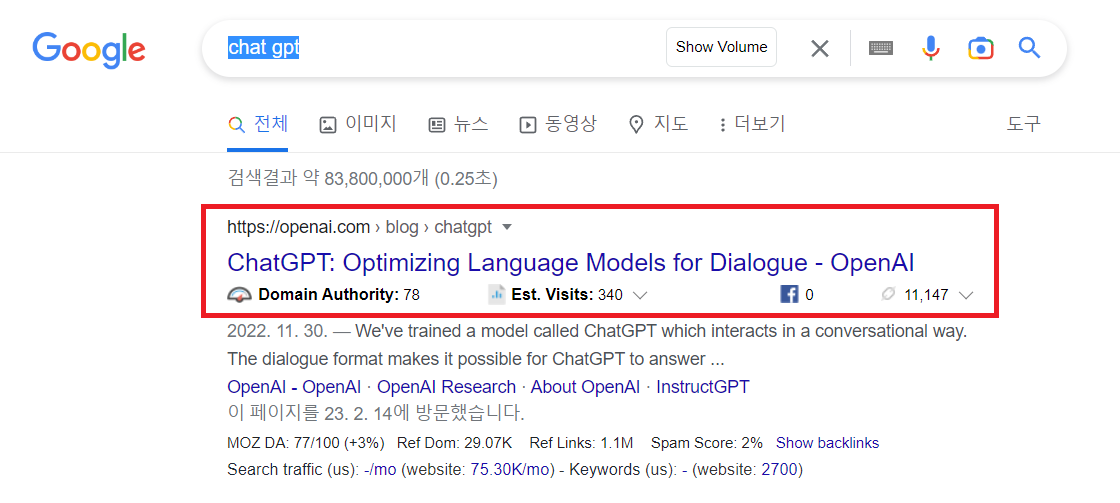
Task: Click the Facebook share count icon
Action: click(789, 294)
